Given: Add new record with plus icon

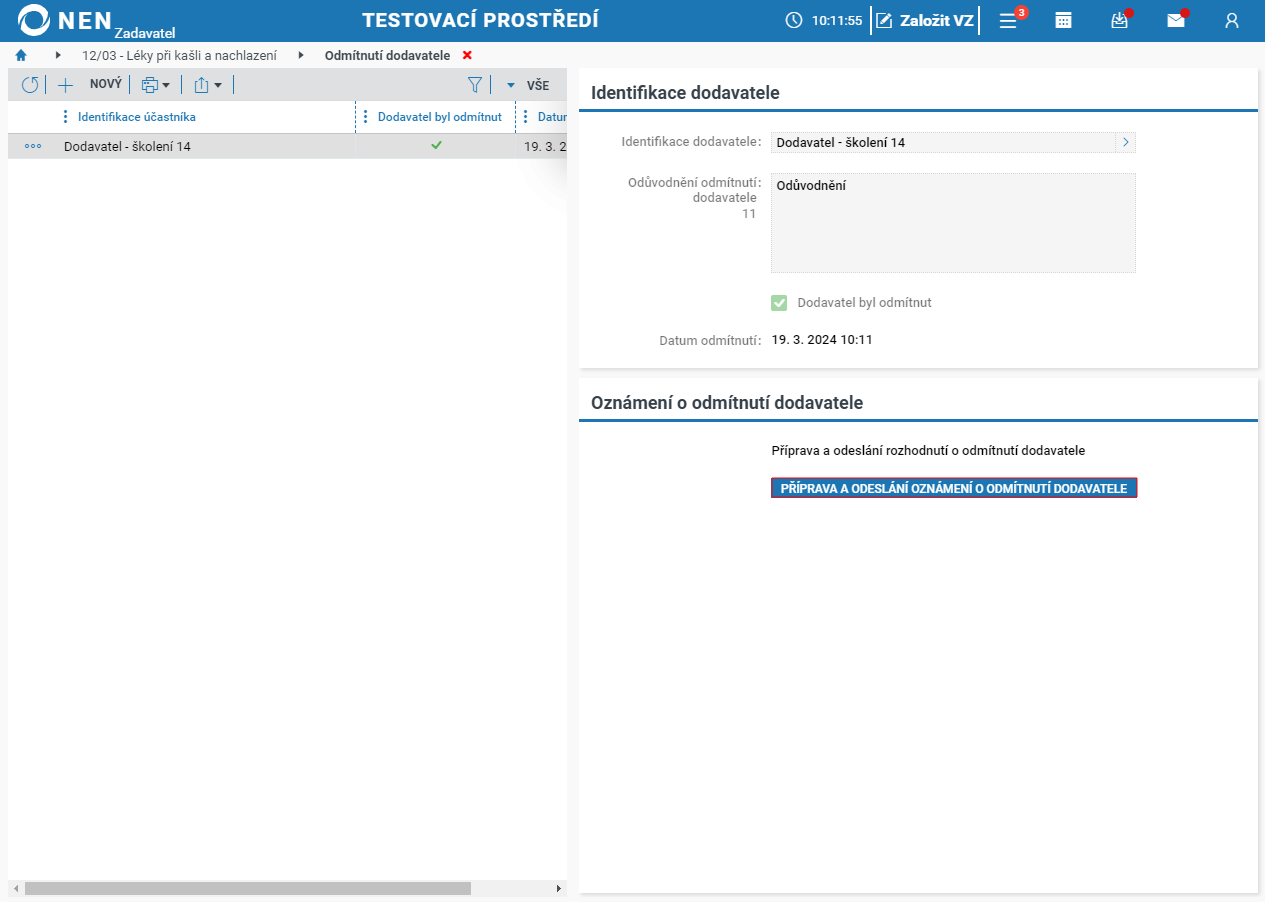Looking at the screenshot, I should [x=66, y=85].
